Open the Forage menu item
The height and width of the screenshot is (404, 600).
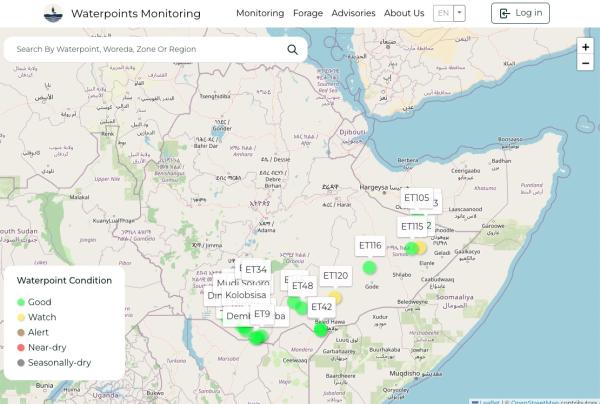point(308,13)
